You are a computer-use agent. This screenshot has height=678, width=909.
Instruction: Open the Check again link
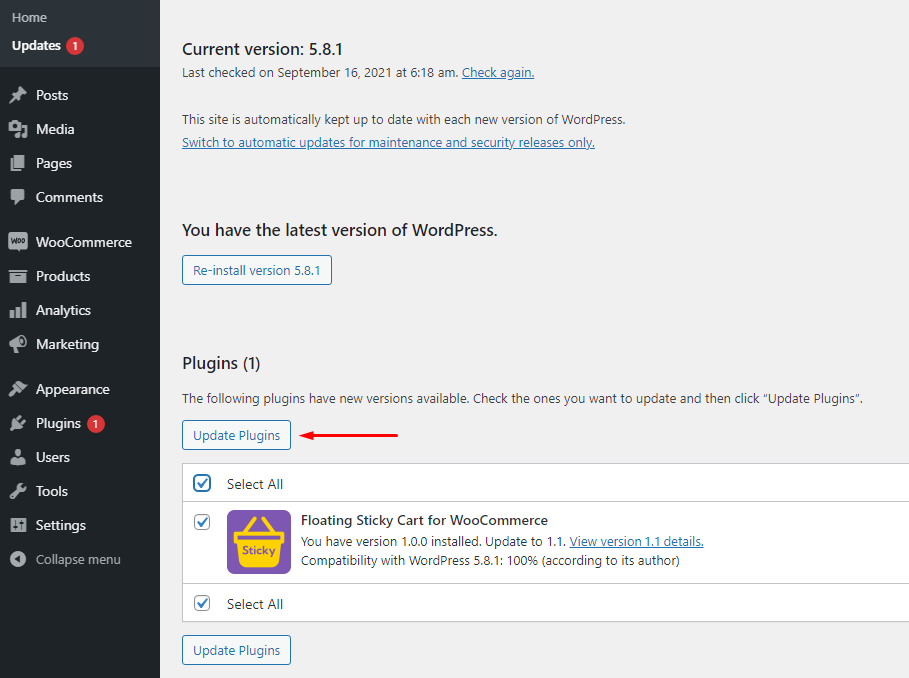[x=497, y=72]
